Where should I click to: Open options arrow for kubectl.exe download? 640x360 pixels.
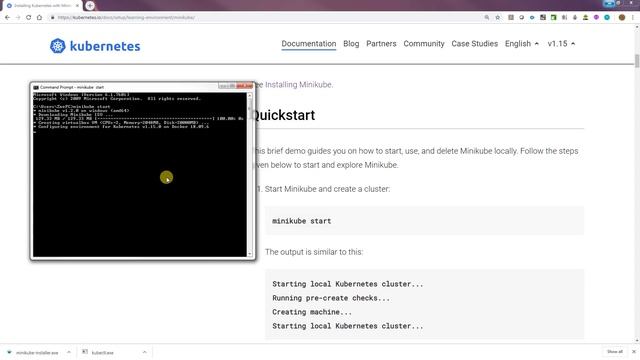(x=144, y=352)
